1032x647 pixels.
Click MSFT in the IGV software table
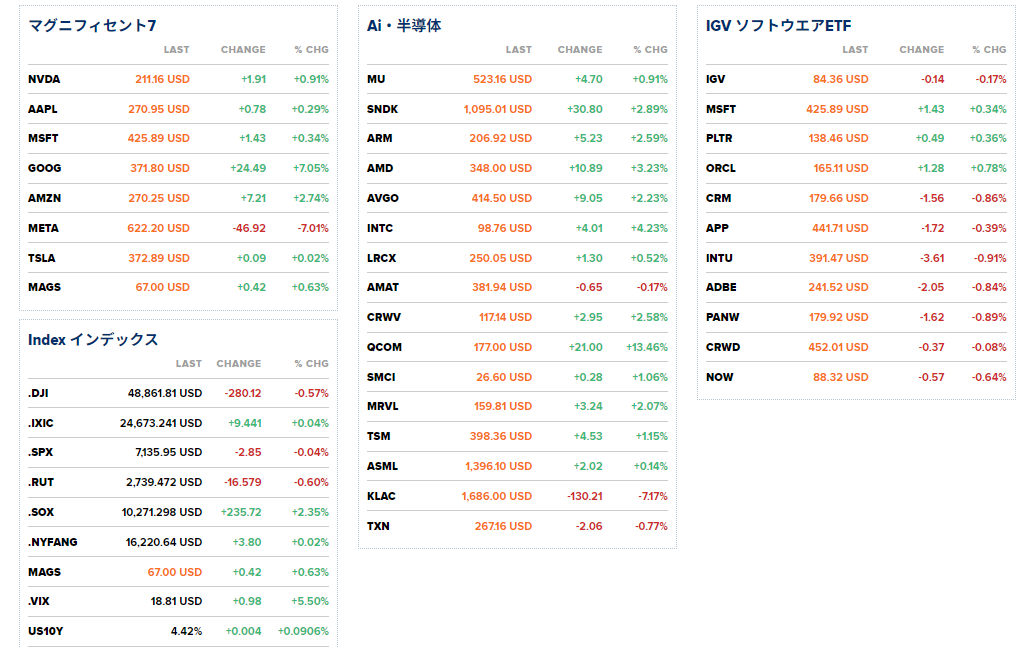(x=721, y=109)
